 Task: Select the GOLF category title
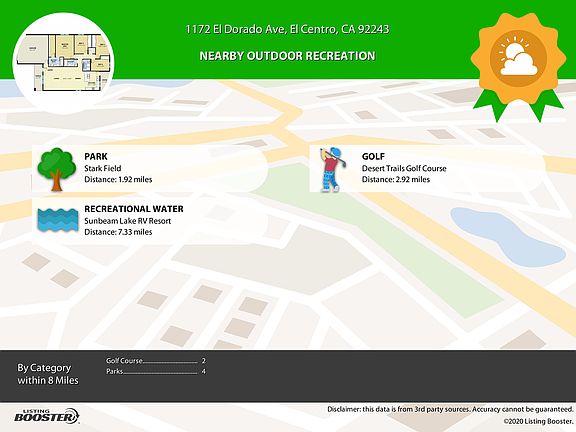tap(373, 156)
